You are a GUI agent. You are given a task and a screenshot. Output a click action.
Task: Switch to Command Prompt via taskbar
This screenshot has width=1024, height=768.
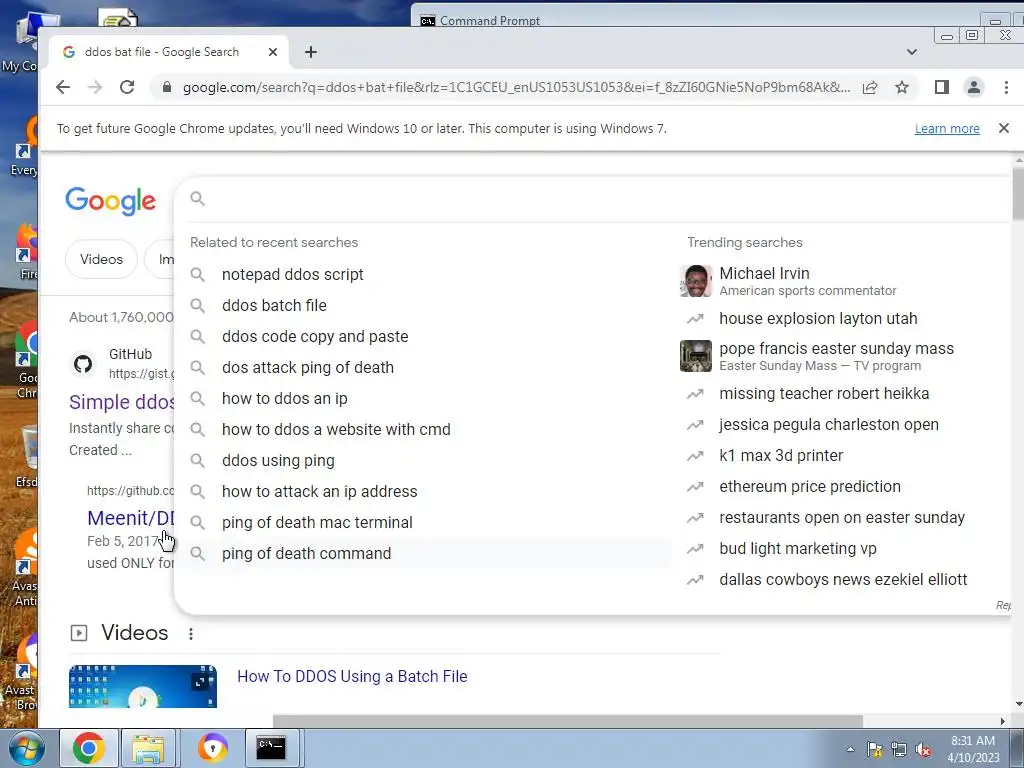point(271,748)
